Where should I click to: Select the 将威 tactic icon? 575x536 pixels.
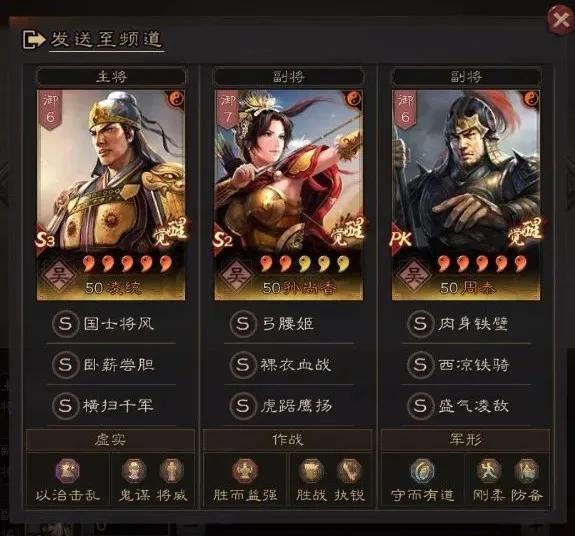coord(172,470)
